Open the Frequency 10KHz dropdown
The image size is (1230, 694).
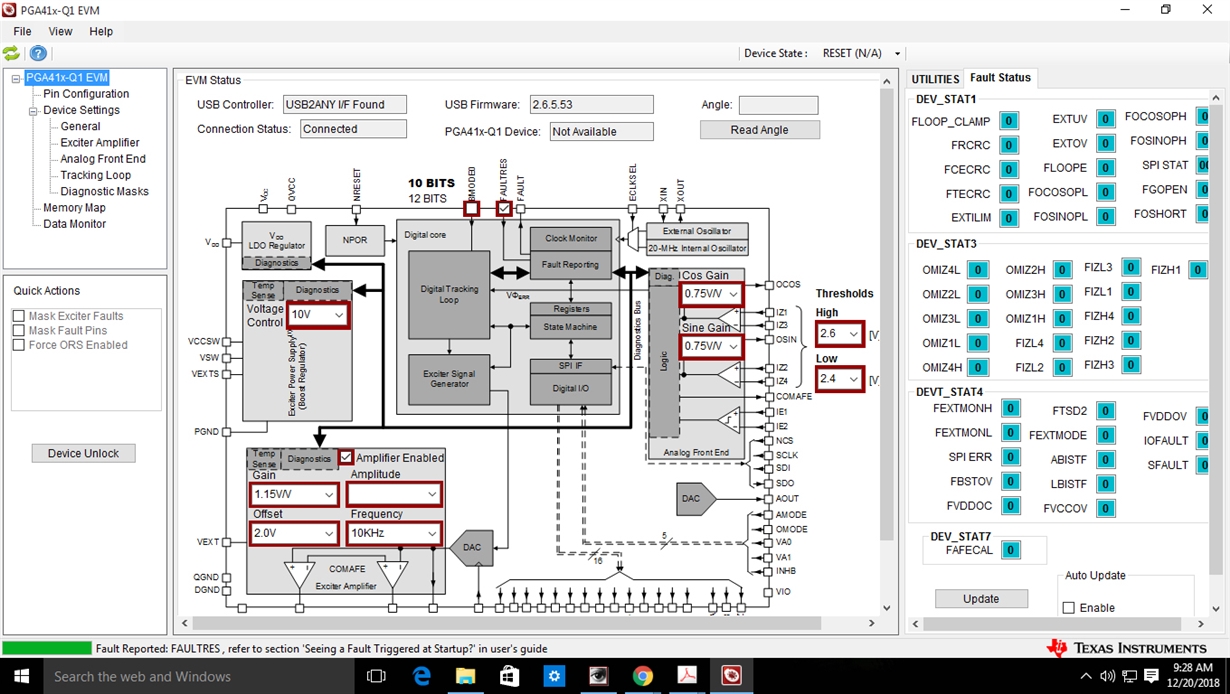coord(394,533)
